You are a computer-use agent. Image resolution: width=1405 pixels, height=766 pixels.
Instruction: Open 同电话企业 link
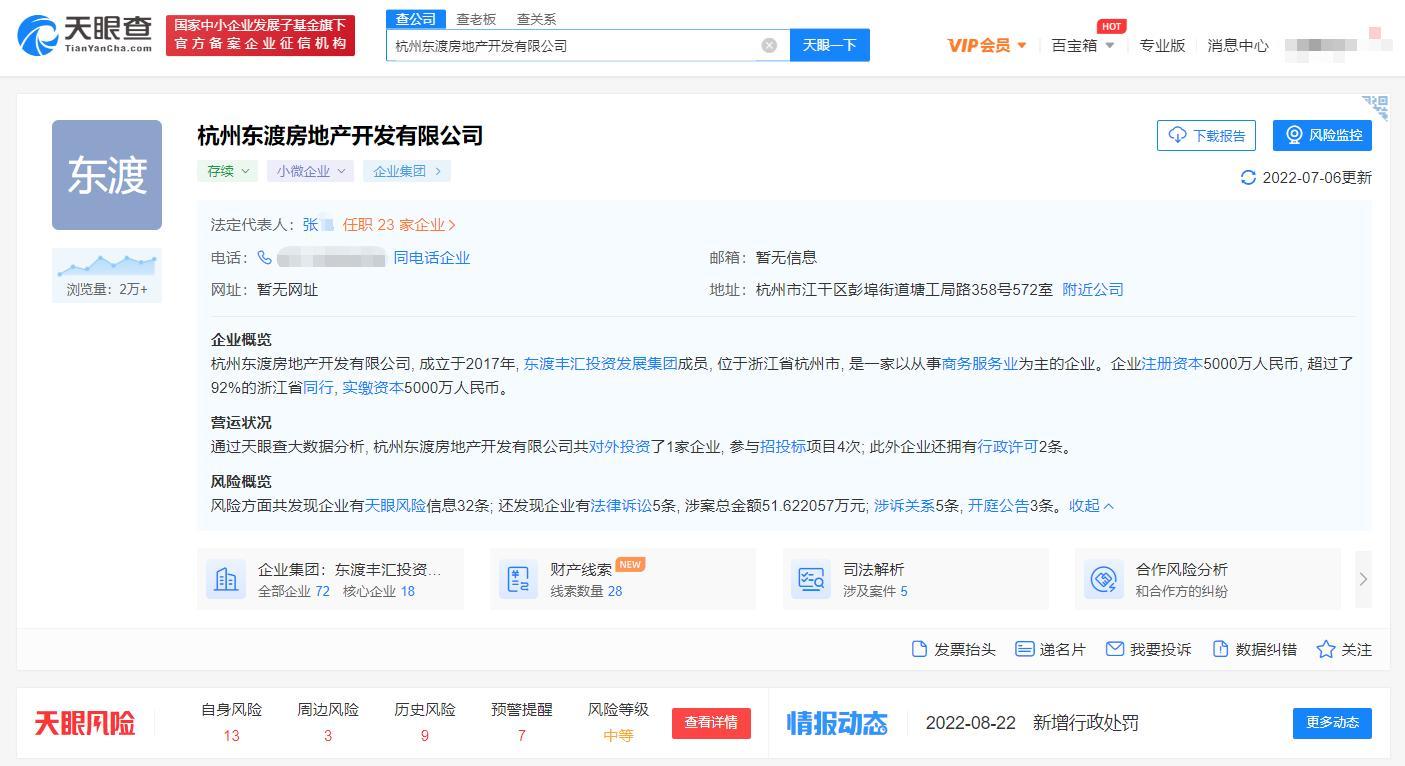(x=432, y=258)
